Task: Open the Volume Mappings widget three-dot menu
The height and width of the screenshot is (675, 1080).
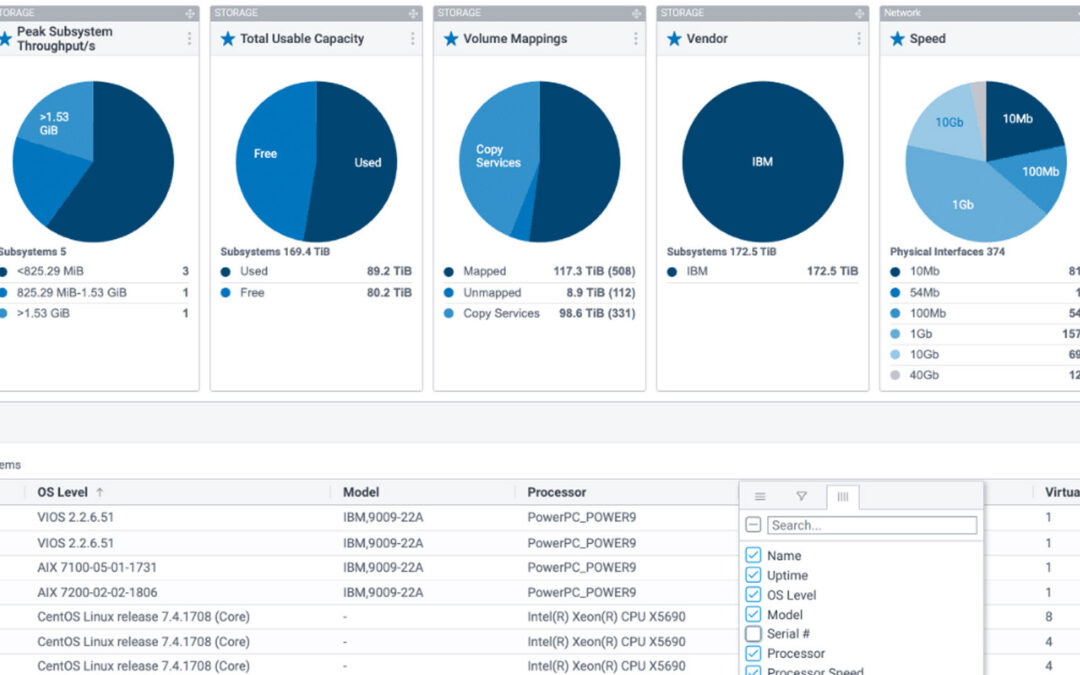Action: click(x=636, y=39)
